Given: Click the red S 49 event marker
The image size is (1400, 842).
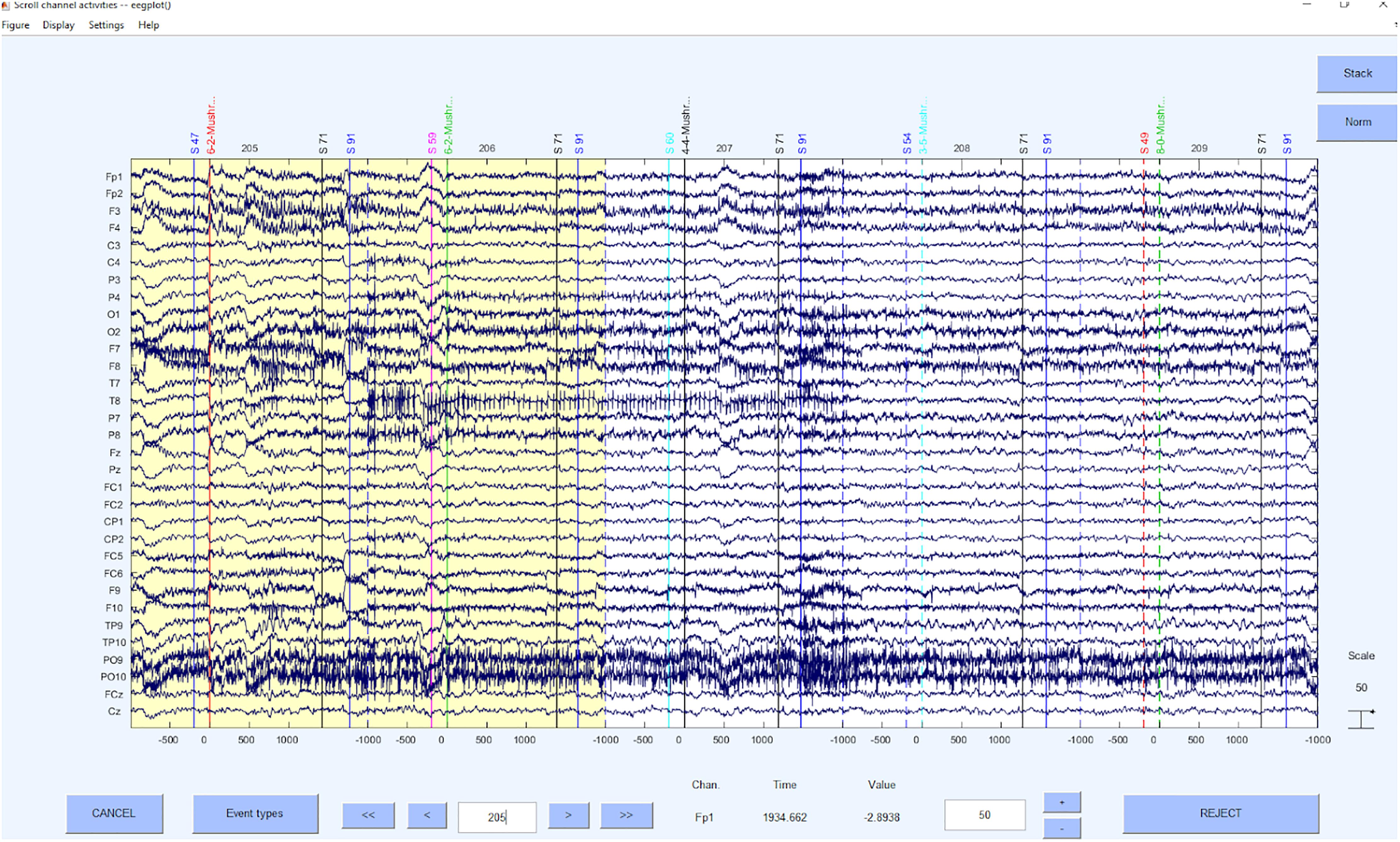Looking at the screenshot, I should coord(1144,144).
